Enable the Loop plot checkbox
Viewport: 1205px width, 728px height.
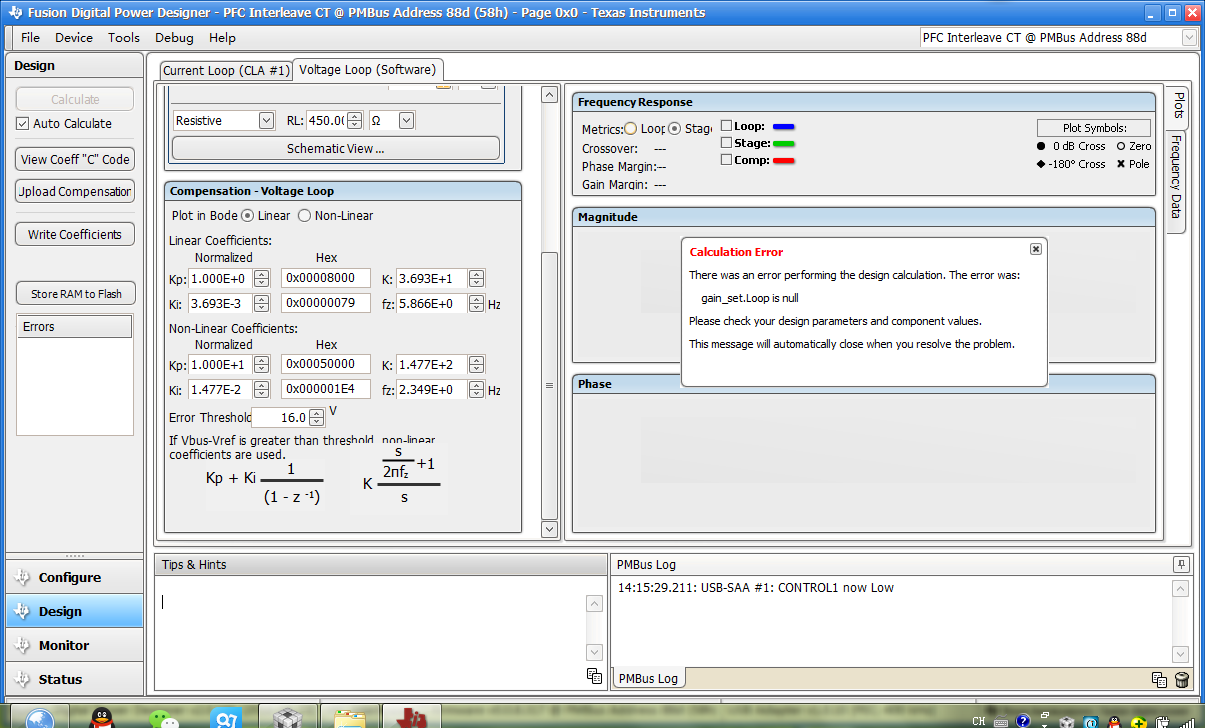pyautogui.click(x=727, y=126)
